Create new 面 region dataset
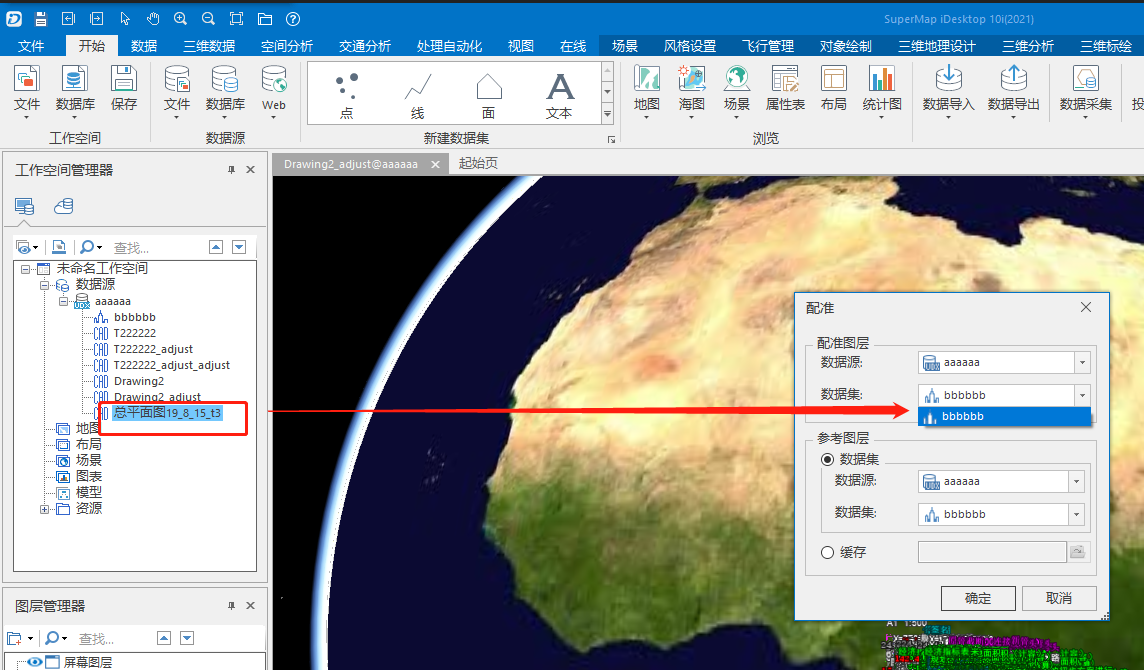The width and height of the screenshot is (1144, 670). (488, 95)
